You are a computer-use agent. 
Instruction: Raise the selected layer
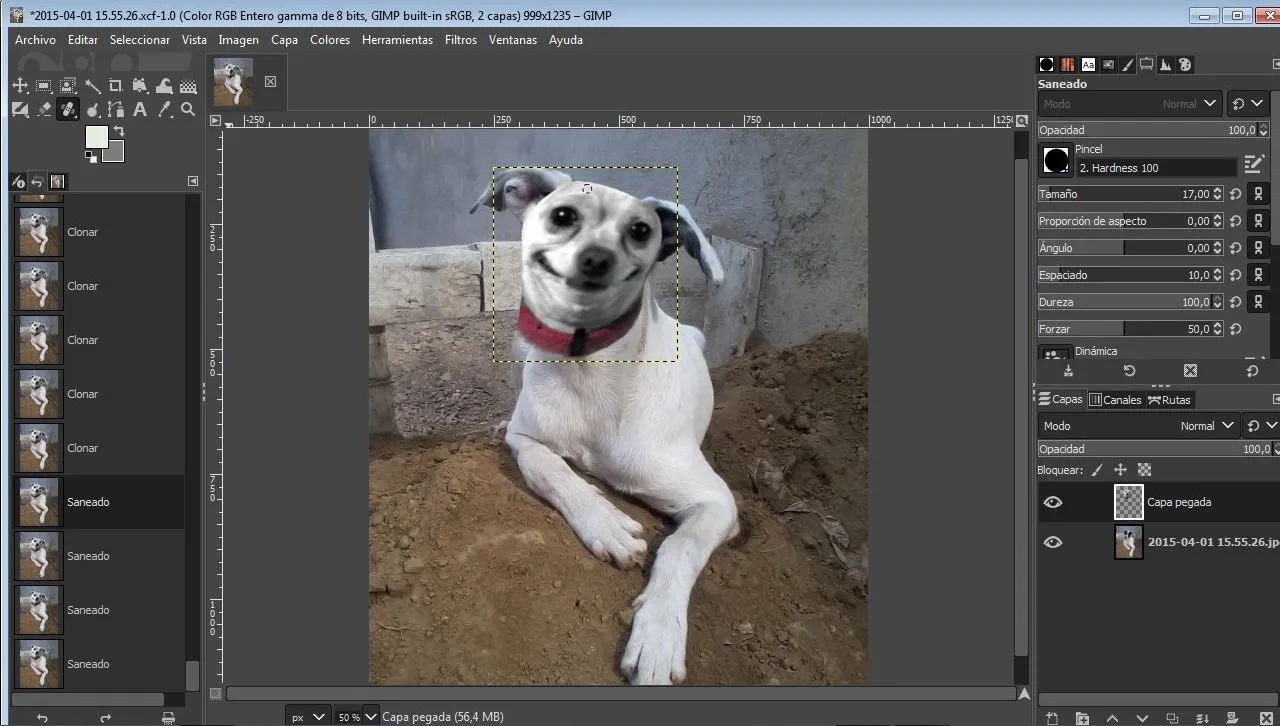[1112, 719]
